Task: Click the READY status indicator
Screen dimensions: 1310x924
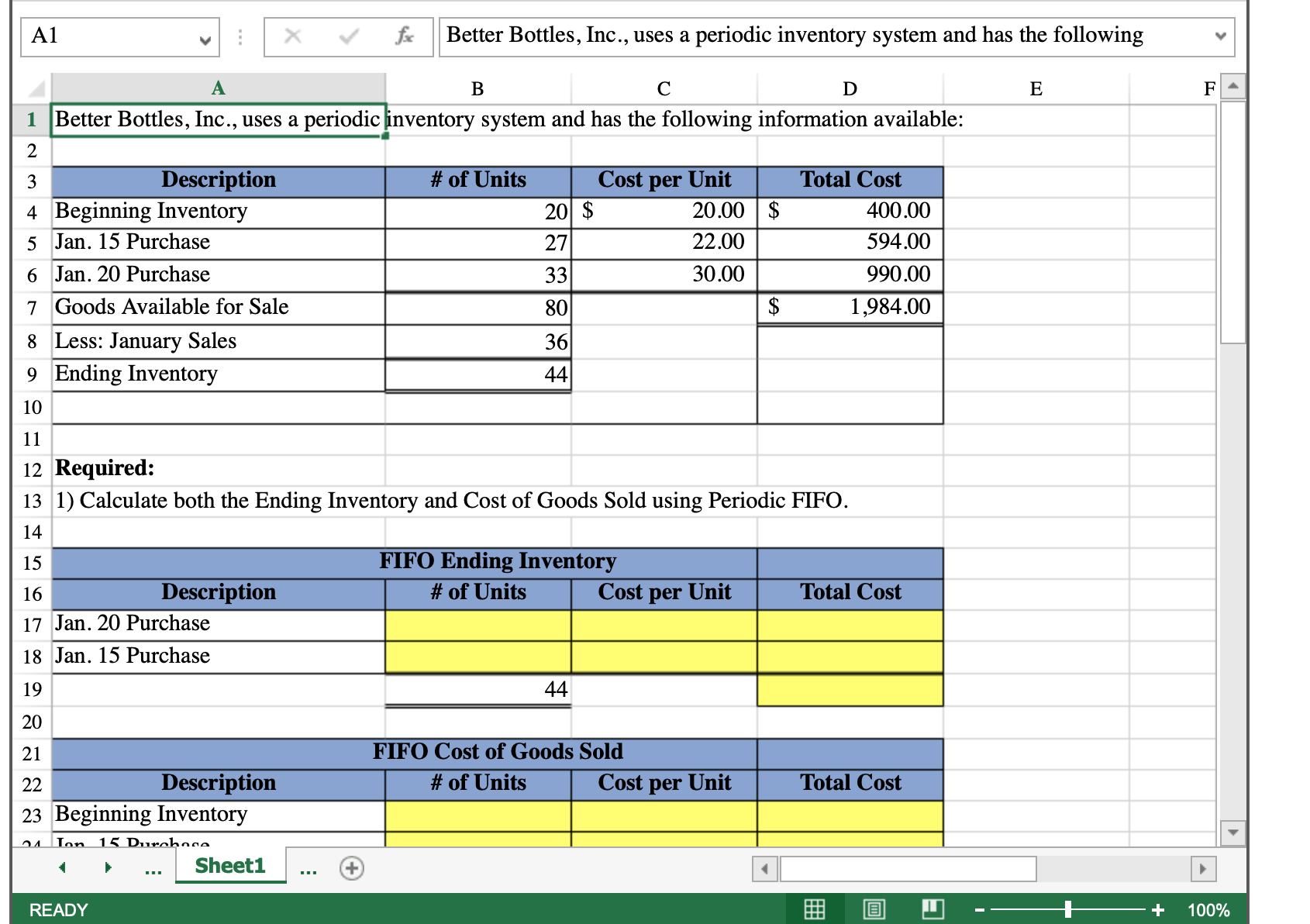Action: (x=59, y=910)
